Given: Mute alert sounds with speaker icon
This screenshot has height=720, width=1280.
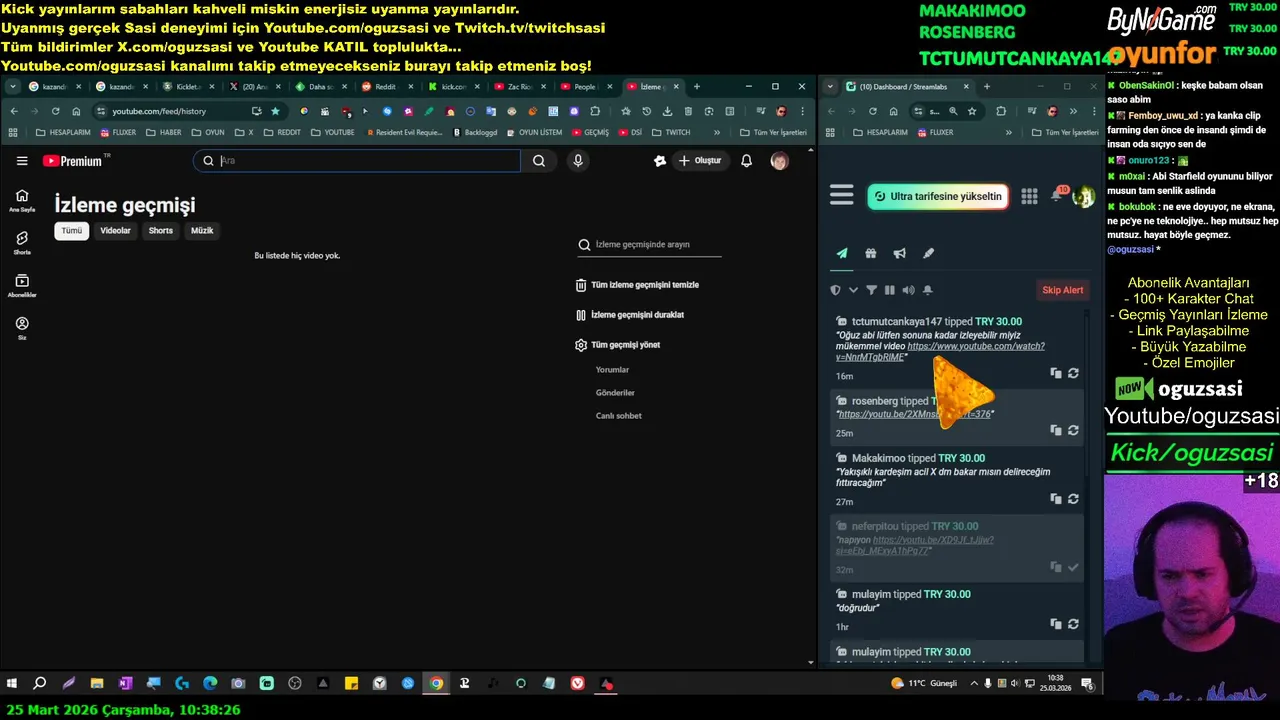Looking at the screenshot, I should click(x=908, y=290).
